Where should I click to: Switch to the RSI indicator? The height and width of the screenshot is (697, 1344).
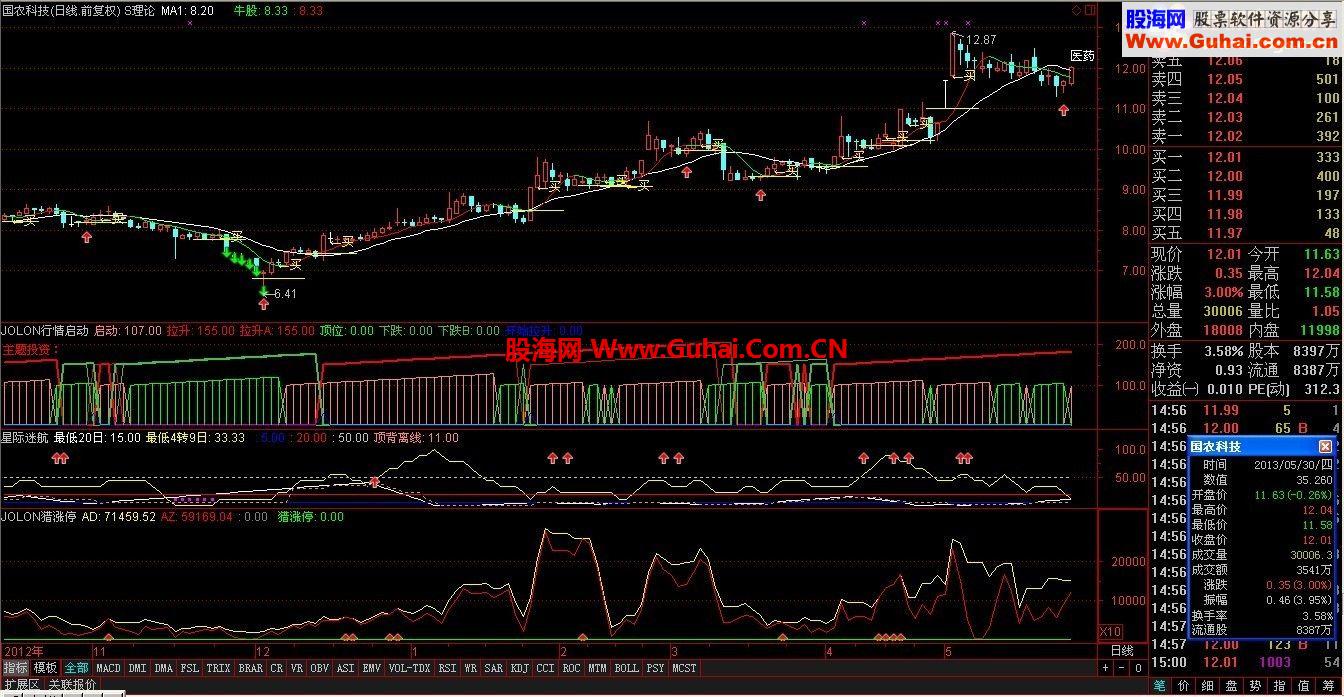tap(447, 667)
